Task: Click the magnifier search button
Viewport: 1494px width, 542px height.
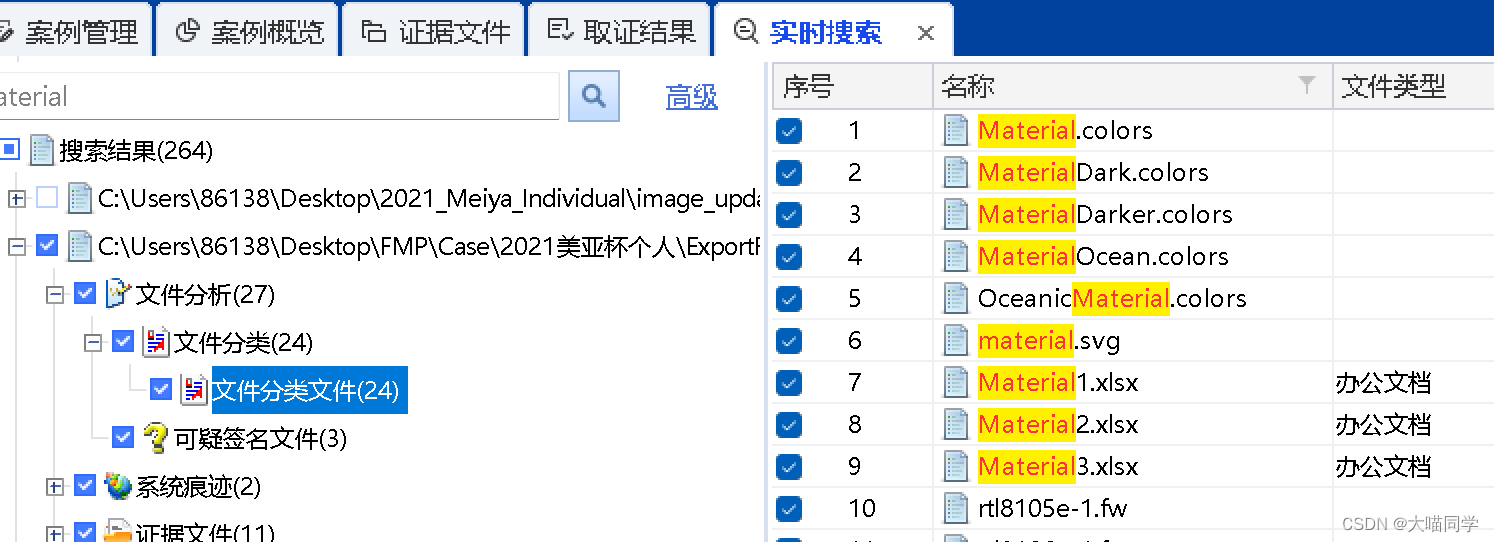Action: coord(594,96)
